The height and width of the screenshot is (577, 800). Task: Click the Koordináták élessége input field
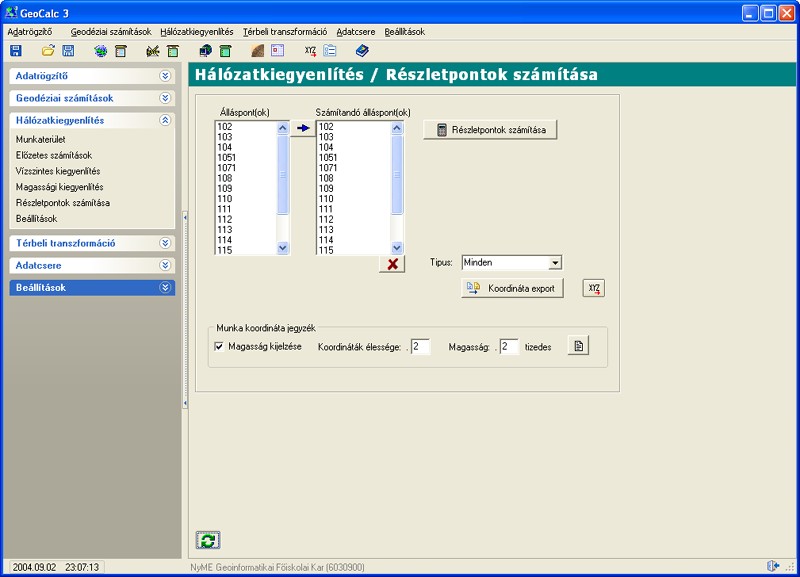(420, 346)
